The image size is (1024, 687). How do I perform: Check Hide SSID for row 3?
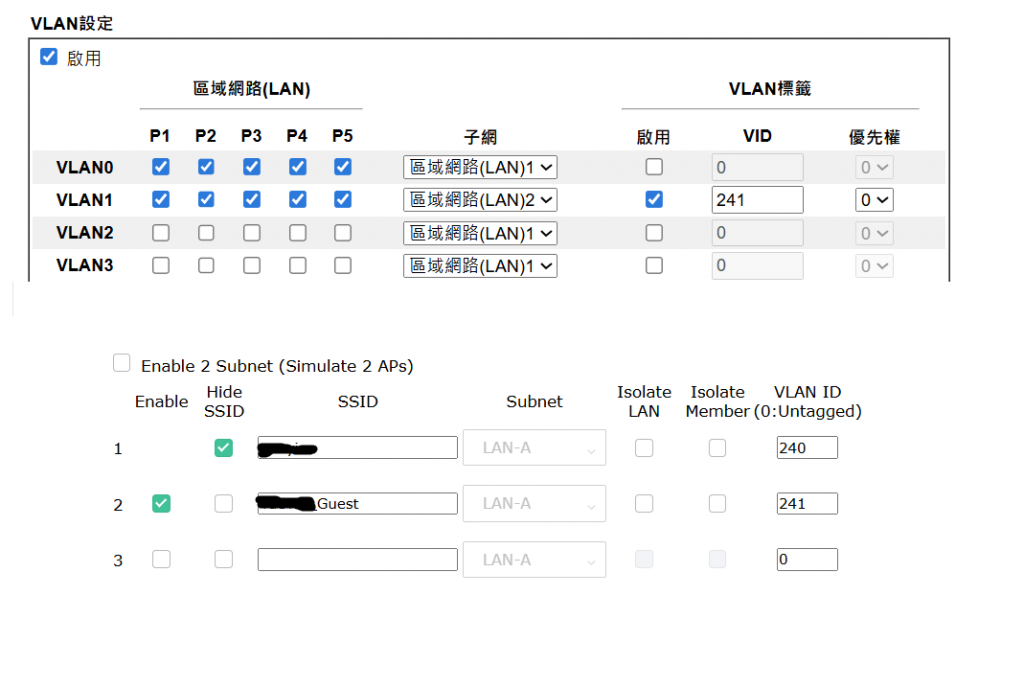pyautogui.click(x=223, y=559)
